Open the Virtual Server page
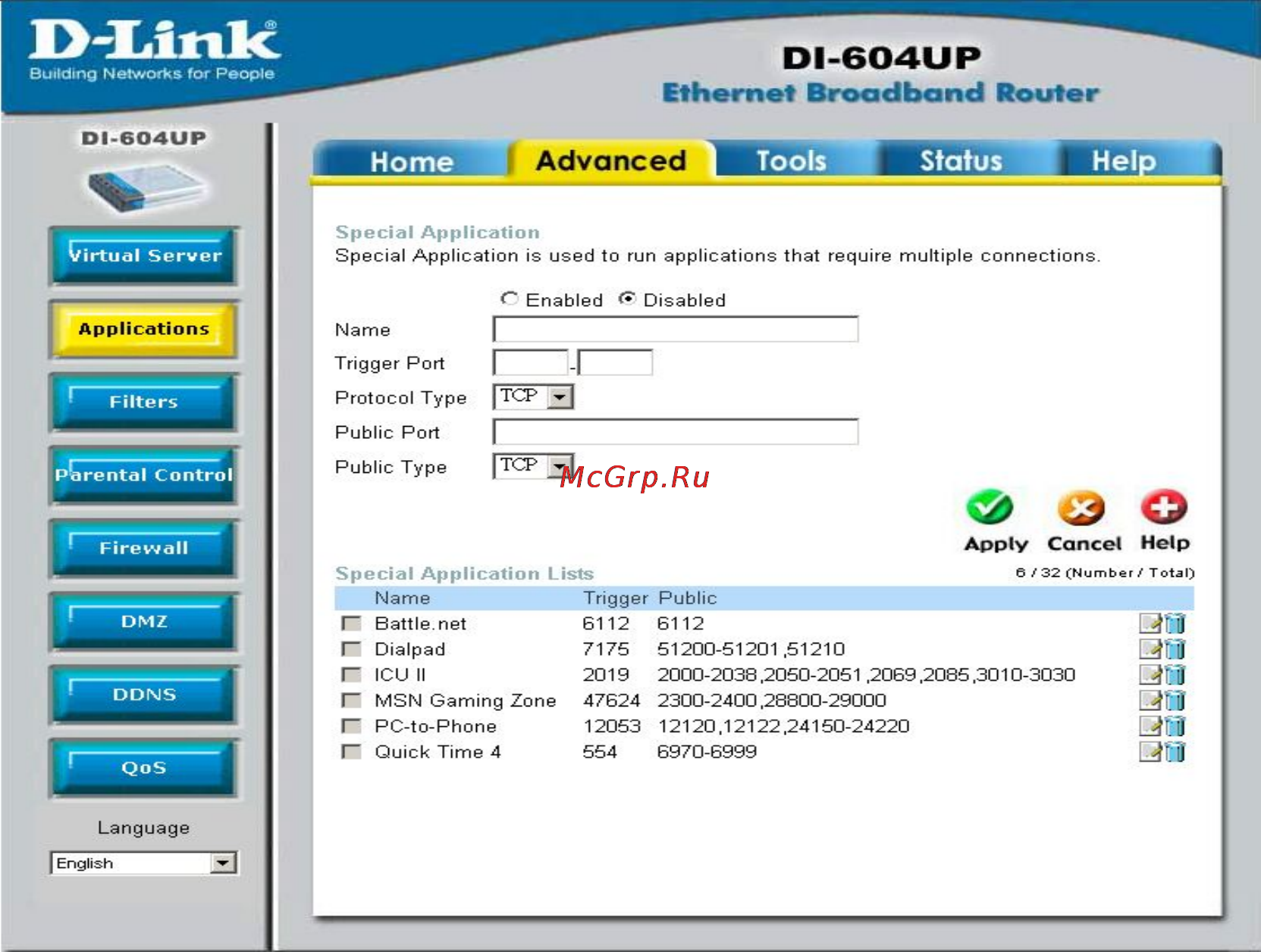Screen dimensions: 1261x952 coord(144,256)
